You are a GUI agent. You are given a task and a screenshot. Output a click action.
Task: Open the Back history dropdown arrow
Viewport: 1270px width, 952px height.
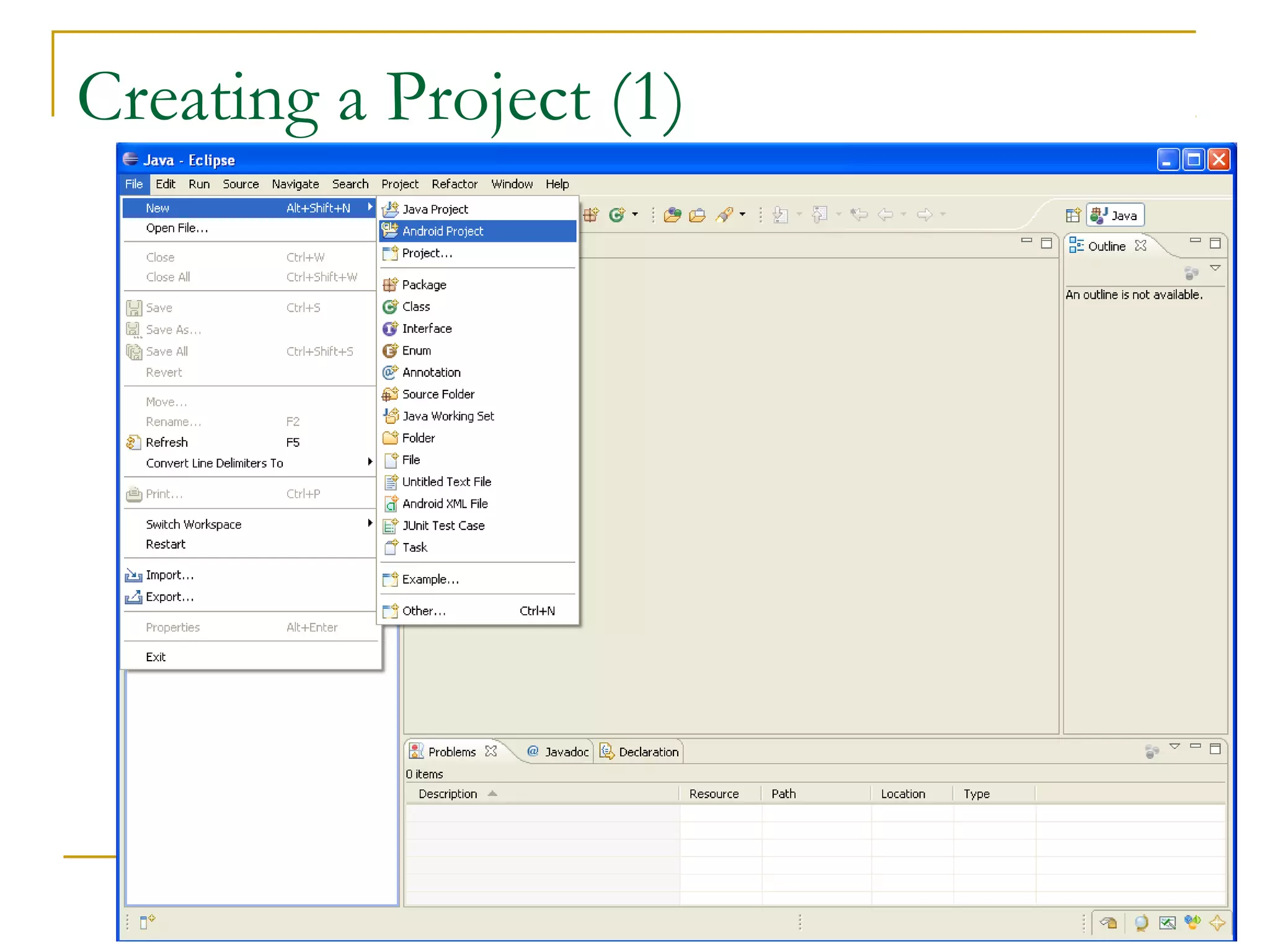(x=904, y=215)
